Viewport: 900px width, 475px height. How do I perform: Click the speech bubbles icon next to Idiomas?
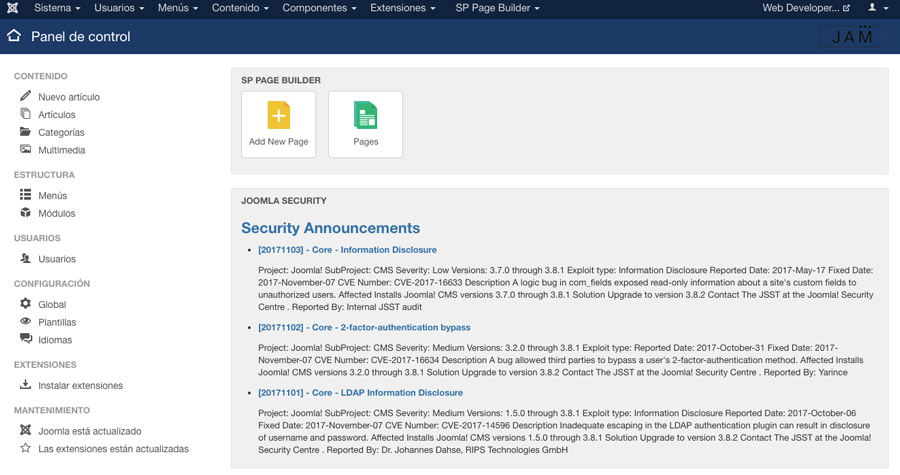[x=26, y=338]
